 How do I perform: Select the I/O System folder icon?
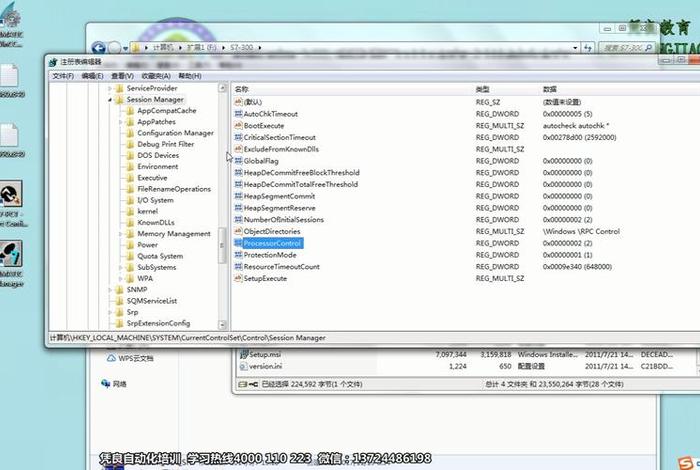click(x=130, y=200)
